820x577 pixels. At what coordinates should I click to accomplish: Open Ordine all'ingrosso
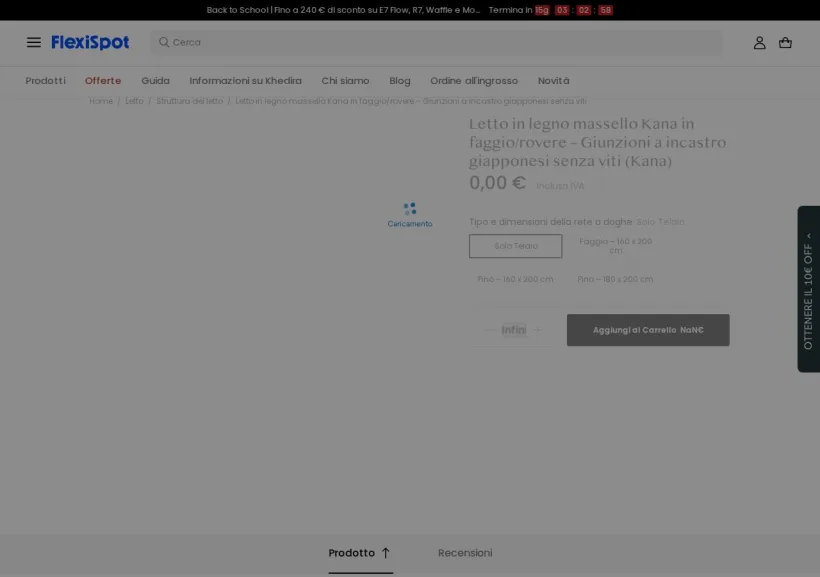pyautogui.click(x=474, y=81)
